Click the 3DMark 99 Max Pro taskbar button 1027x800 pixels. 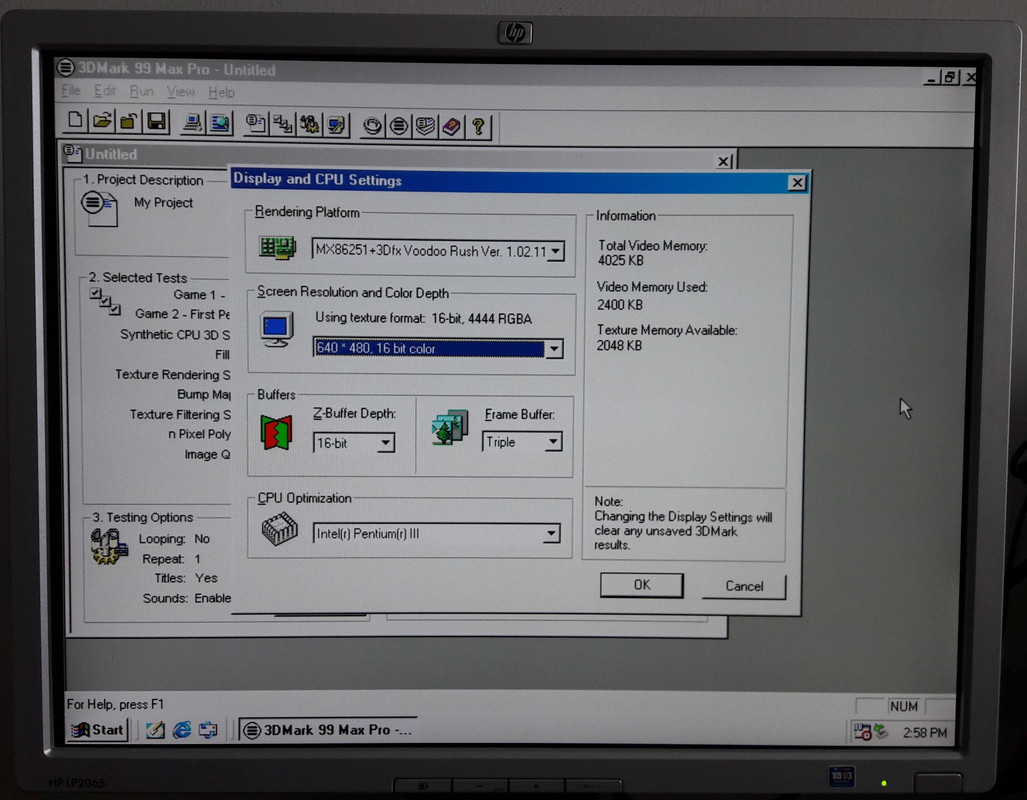tap(329, 730)
